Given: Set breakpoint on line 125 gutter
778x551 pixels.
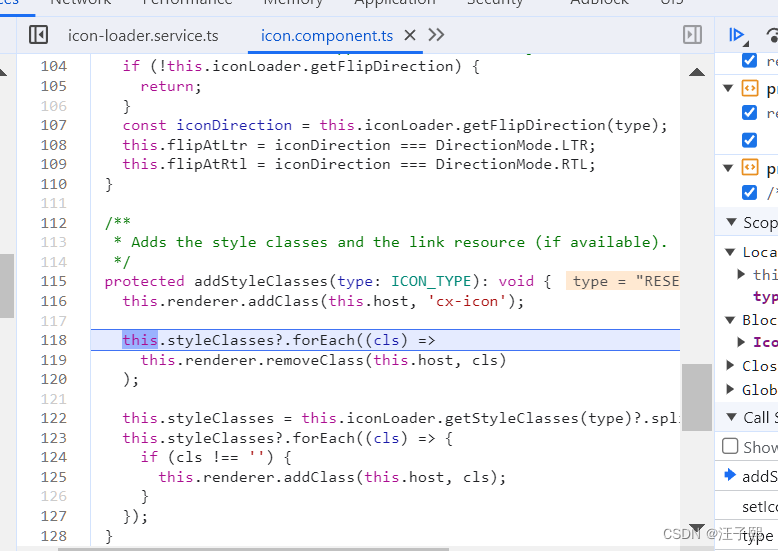Looking at the screenshot, I should click(54, 477).
